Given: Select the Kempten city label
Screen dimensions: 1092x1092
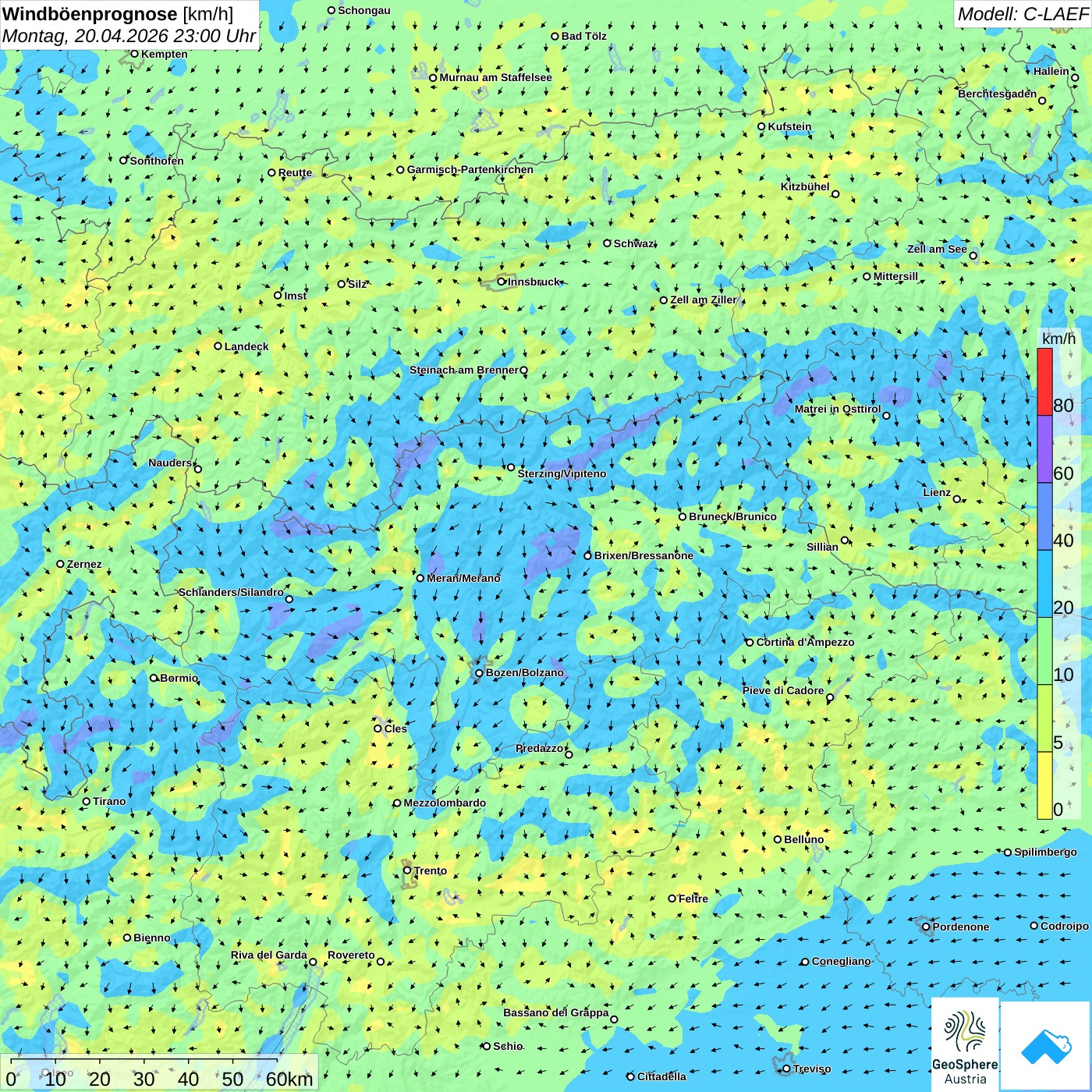Looking at the screenshot, I should [x=165, y=54].
